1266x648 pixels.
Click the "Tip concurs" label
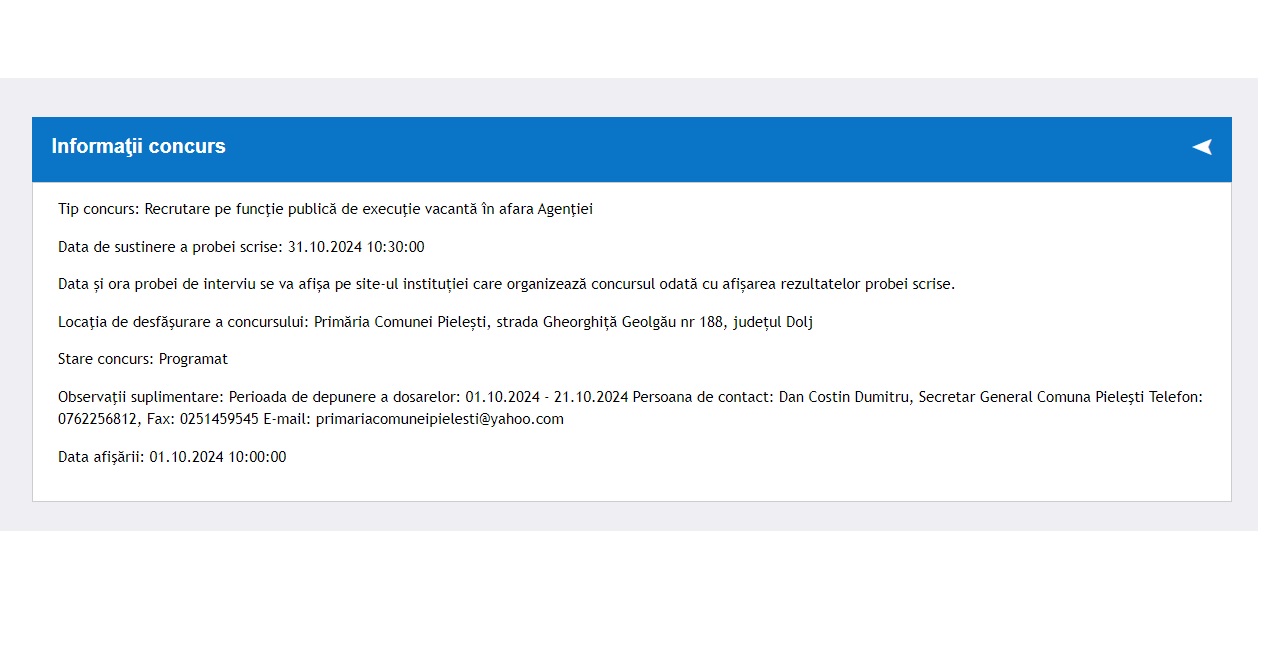pyautogui.click(x=98, y=209)
